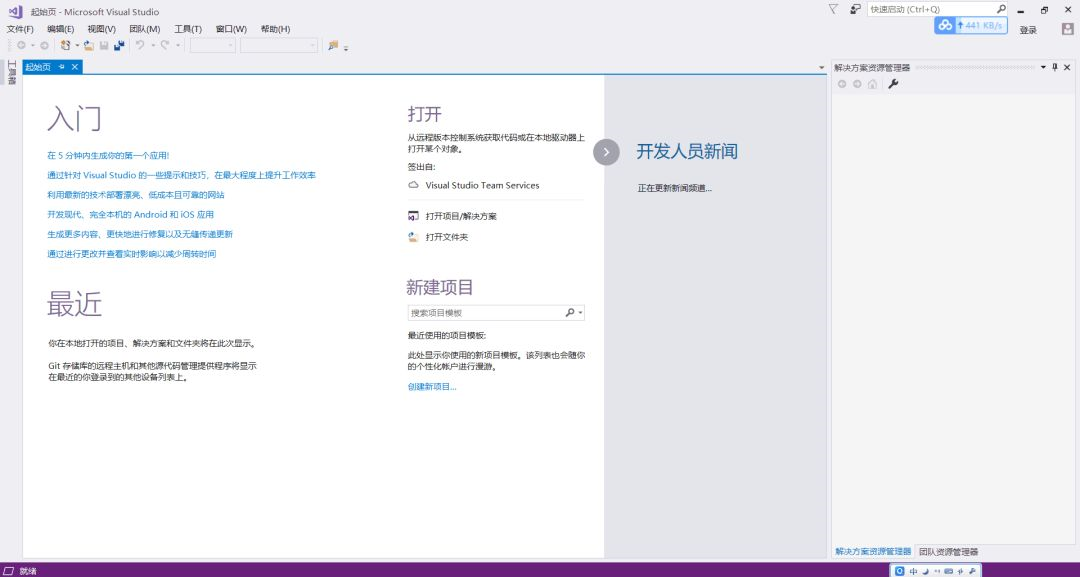
Task: Click the Navigate Backward toolbar icon
Action: pos(21,45)
